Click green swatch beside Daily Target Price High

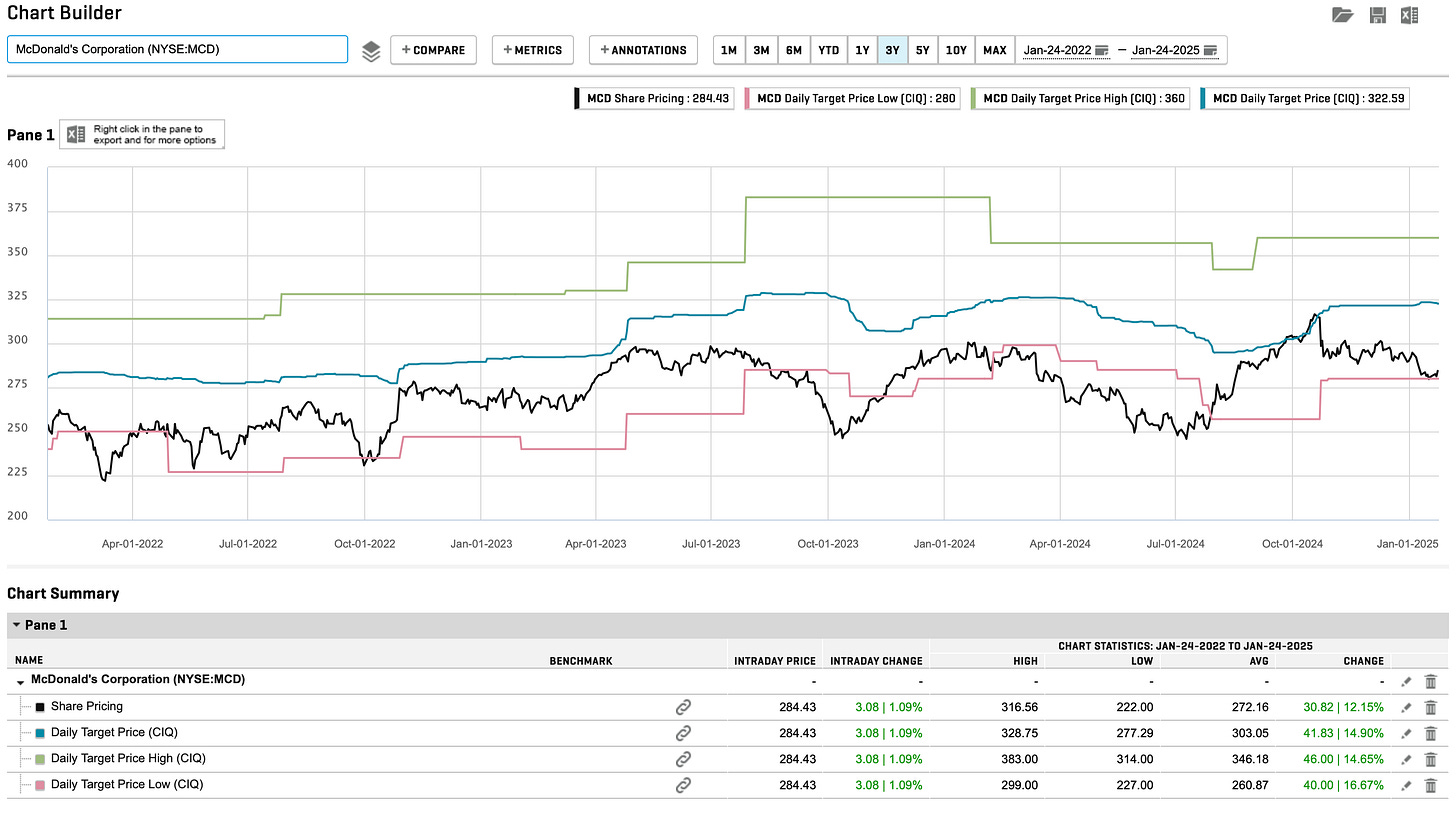40,759
